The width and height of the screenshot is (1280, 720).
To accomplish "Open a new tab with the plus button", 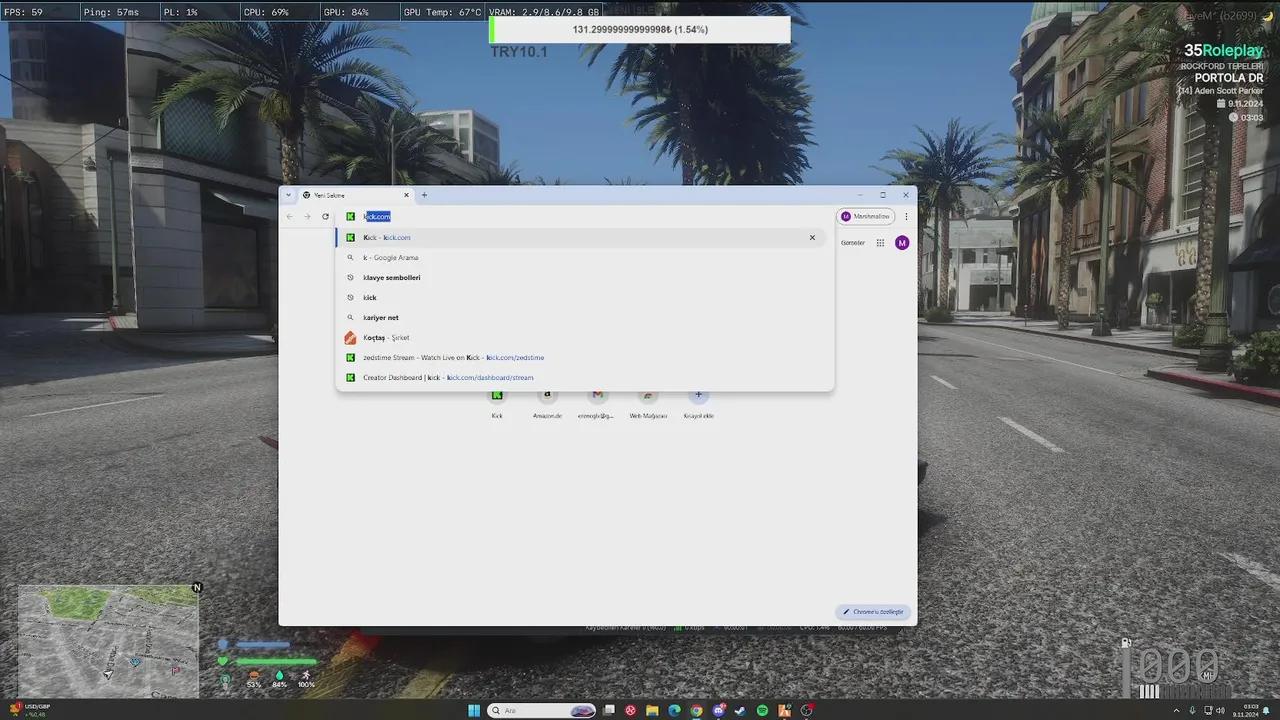I will click(424, 195).
